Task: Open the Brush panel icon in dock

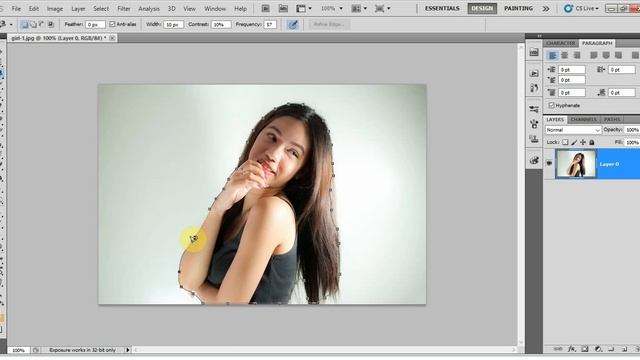Action: 534,124
